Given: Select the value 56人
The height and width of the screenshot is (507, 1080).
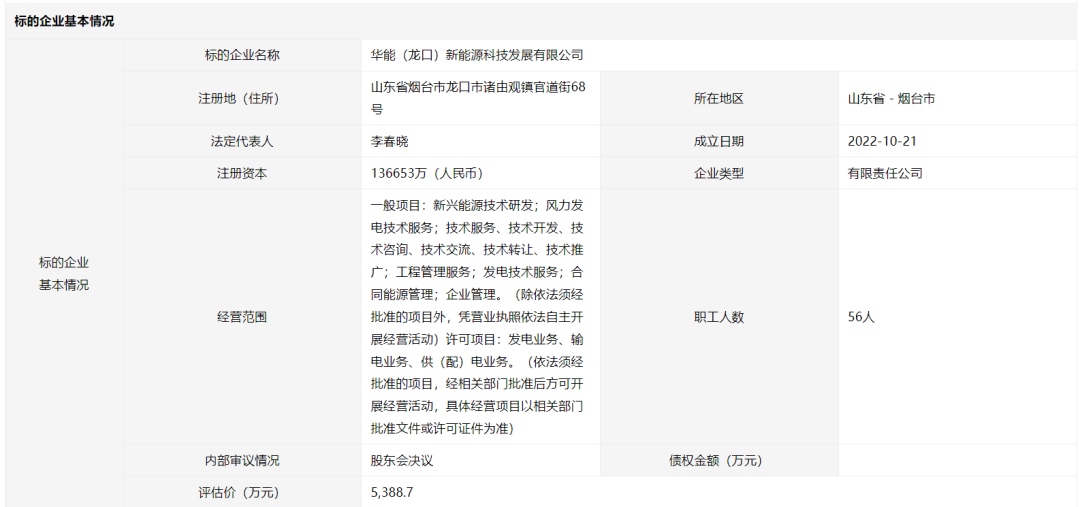Looking at the screenshot, I should pos(861,317).
